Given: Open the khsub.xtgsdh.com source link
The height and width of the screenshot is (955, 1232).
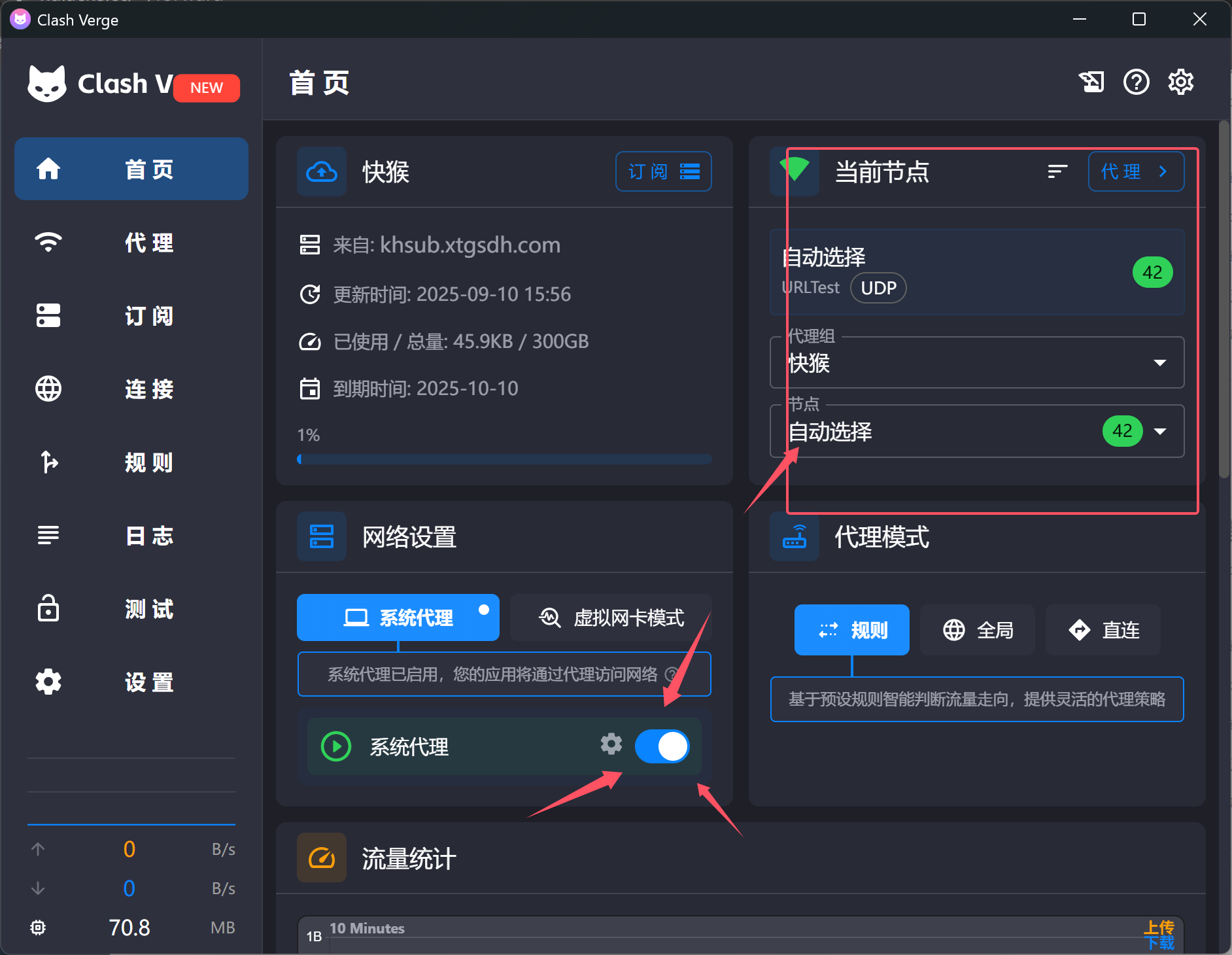Looking at the screenshot, I should [x=470, y=245].
